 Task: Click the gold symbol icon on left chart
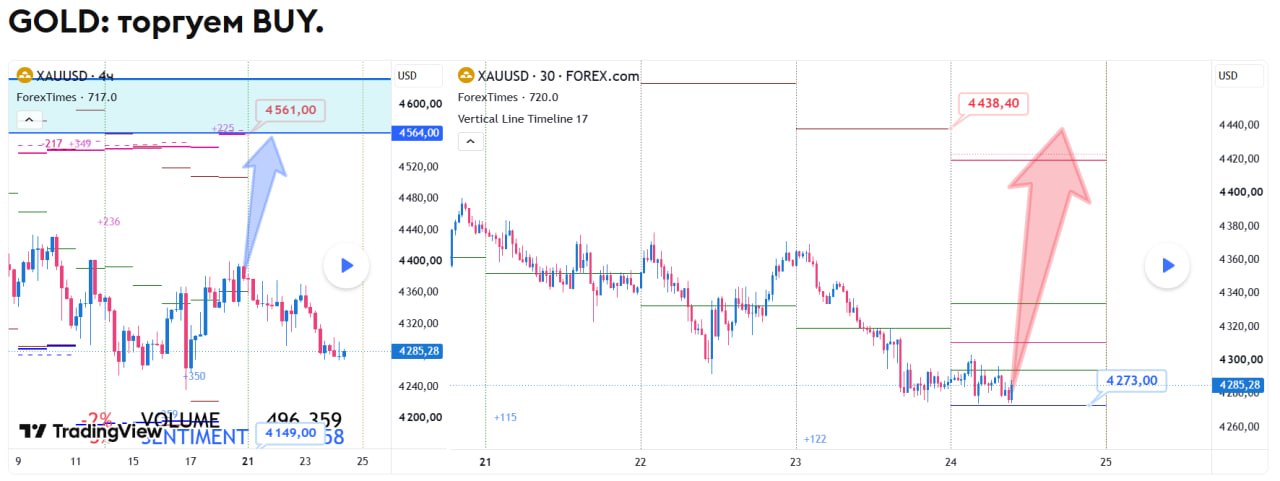[24, 75]
